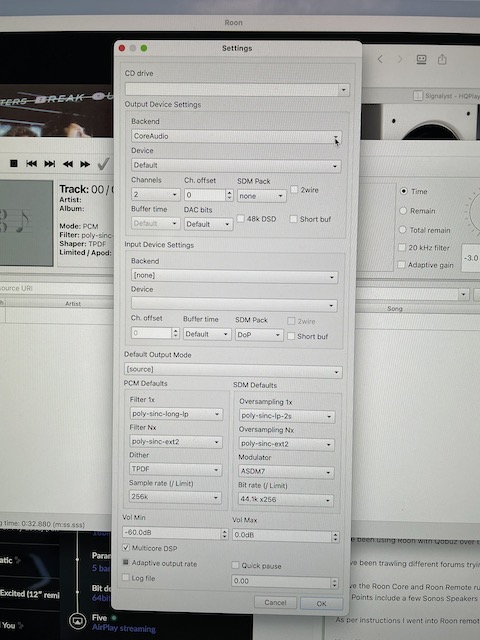480x640 pixels.
Task: Click the Source URI field in HQPlayer
Action: [x=56, y=288]
